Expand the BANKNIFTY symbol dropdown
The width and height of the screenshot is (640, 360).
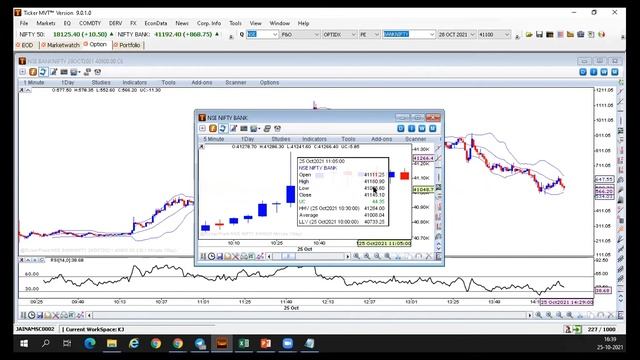pyautogui.click(x=432, y=35)
